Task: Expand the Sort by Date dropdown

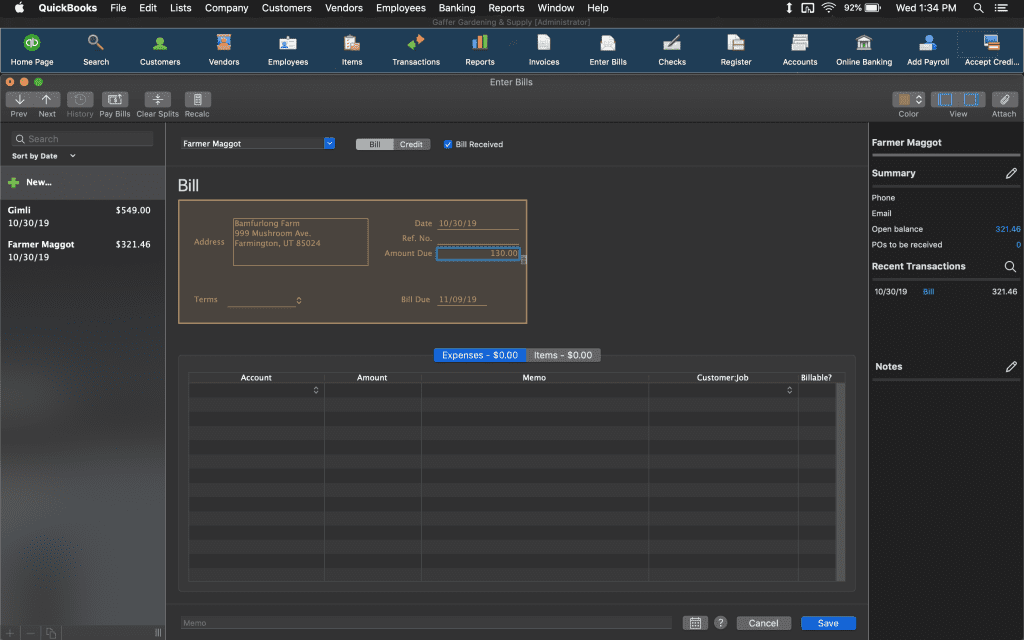Action: 44,156
